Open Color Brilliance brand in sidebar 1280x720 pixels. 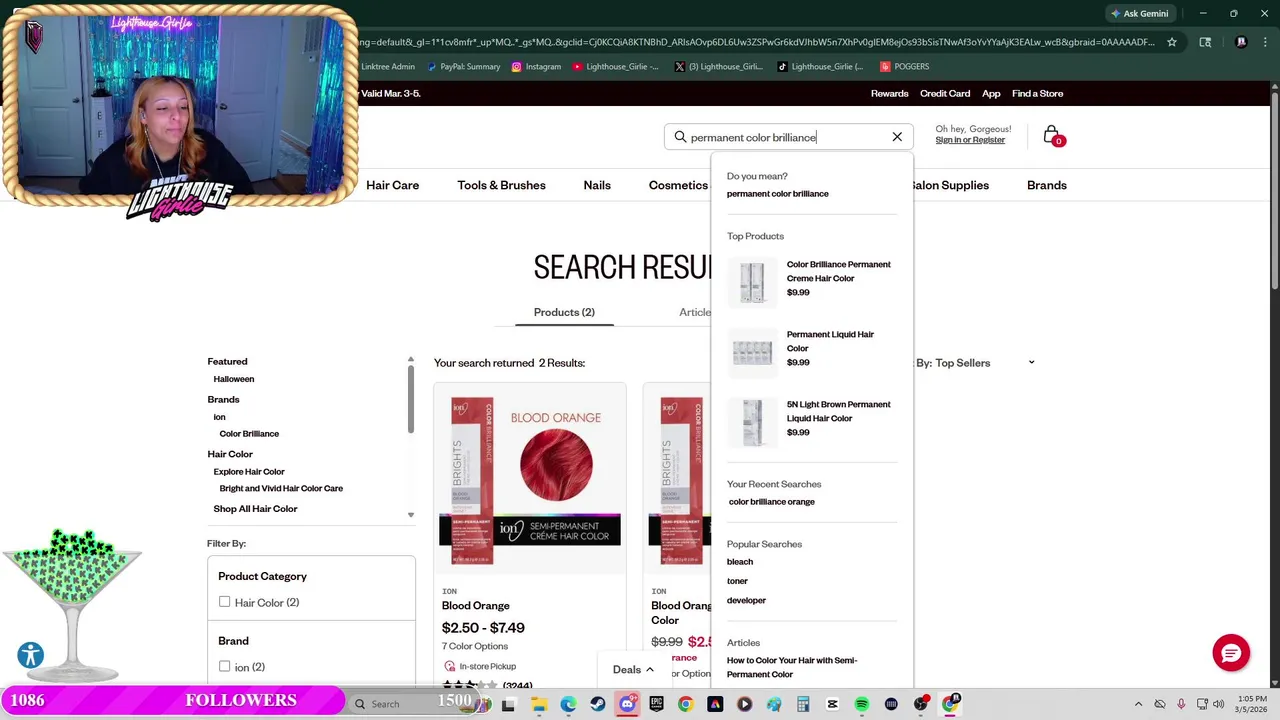click(249, 434)
